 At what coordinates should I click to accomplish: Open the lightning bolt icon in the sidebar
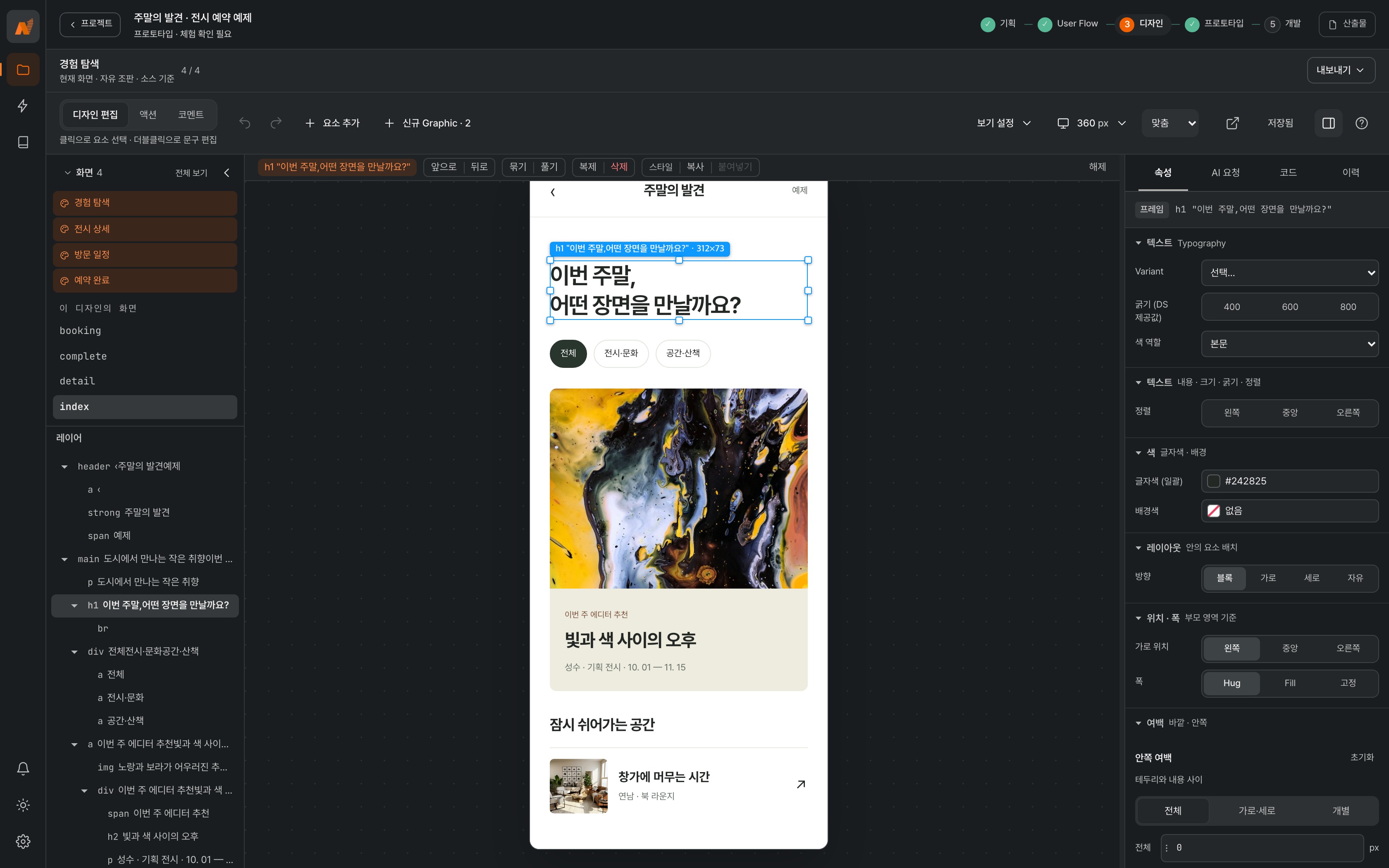pos(23,106)
